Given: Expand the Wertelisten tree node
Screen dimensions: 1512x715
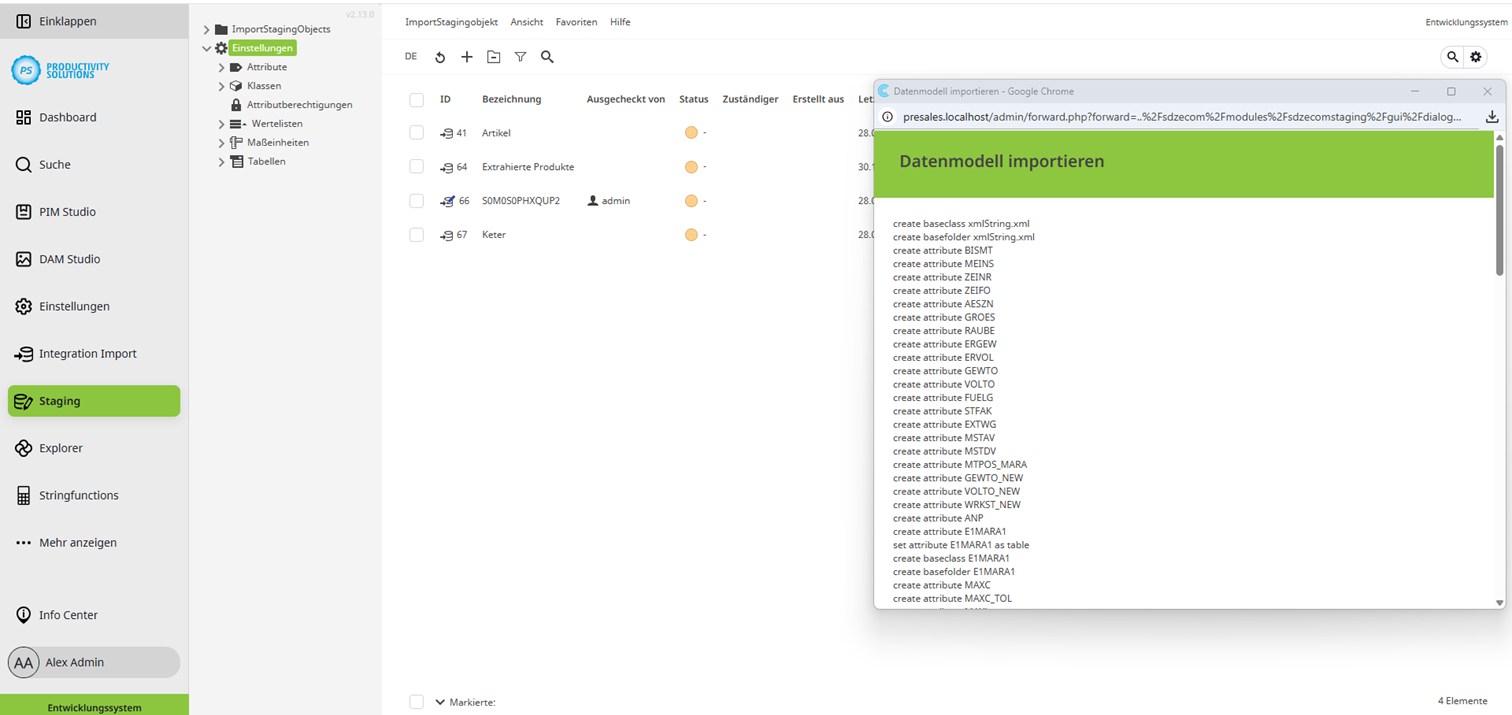Looking at the screenshot, I should pyautogui.click(x=221, y=123).
